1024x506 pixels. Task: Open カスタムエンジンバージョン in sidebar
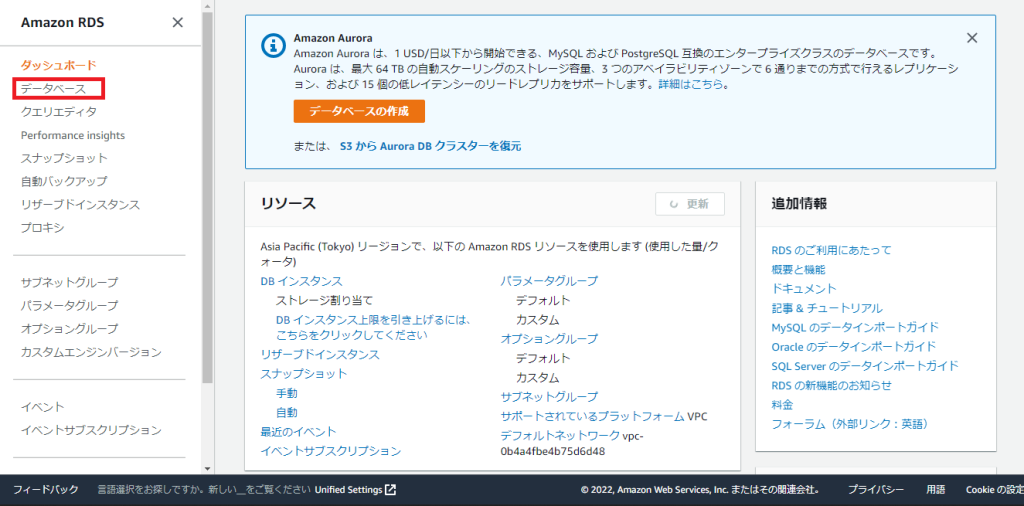(x=91, y=352)
